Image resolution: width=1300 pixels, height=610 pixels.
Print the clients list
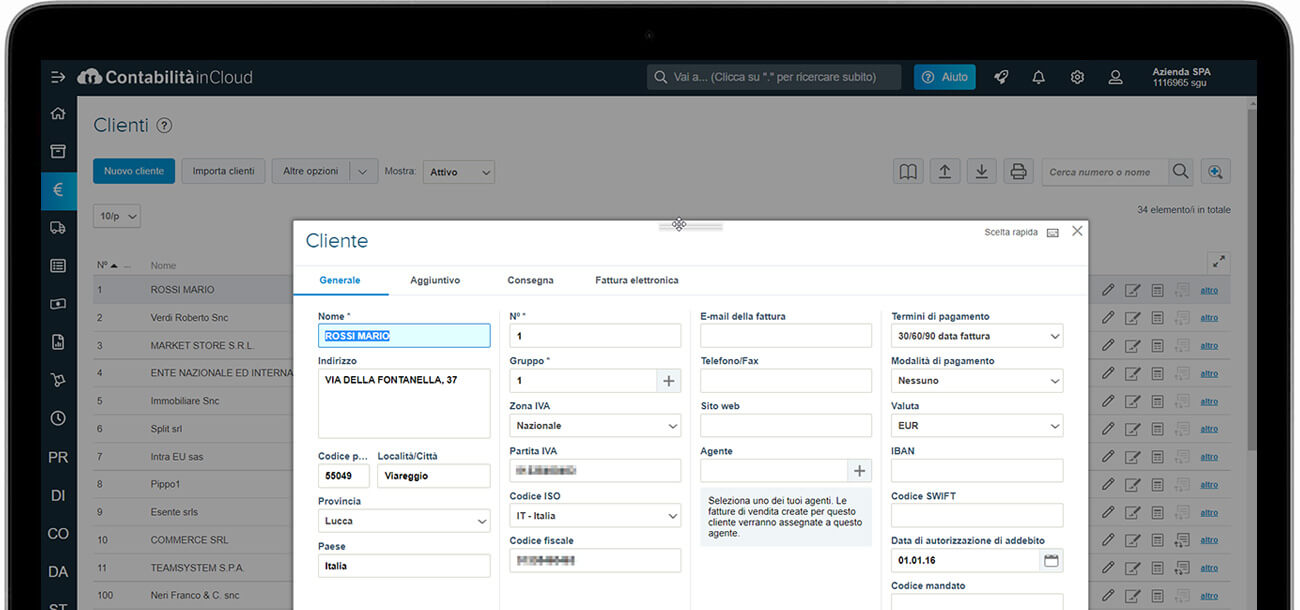click(x=1018, y=172)
